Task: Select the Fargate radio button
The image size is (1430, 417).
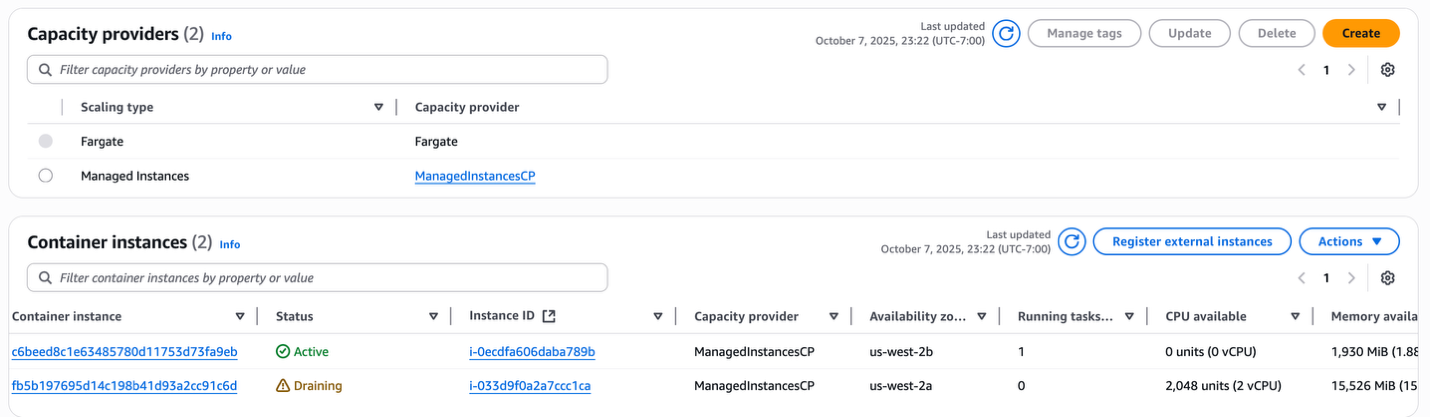Action: point(45,142)
